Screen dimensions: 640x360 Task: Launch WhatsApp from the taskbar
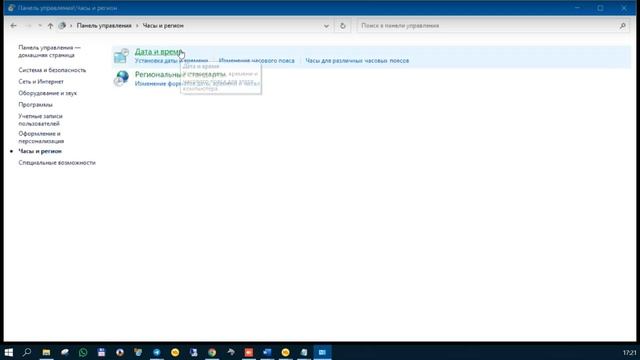pyautogui.click(x=83, y=352)
